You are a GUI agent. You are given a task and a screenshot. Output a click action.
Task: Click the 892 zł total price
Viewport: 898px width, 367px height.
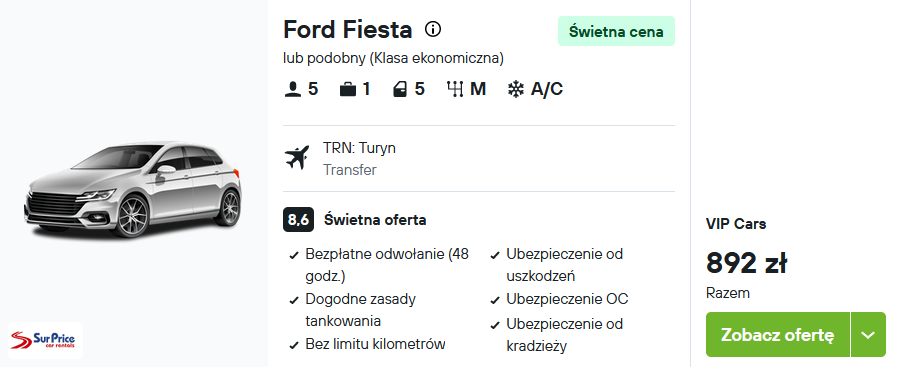coord(746,263)
